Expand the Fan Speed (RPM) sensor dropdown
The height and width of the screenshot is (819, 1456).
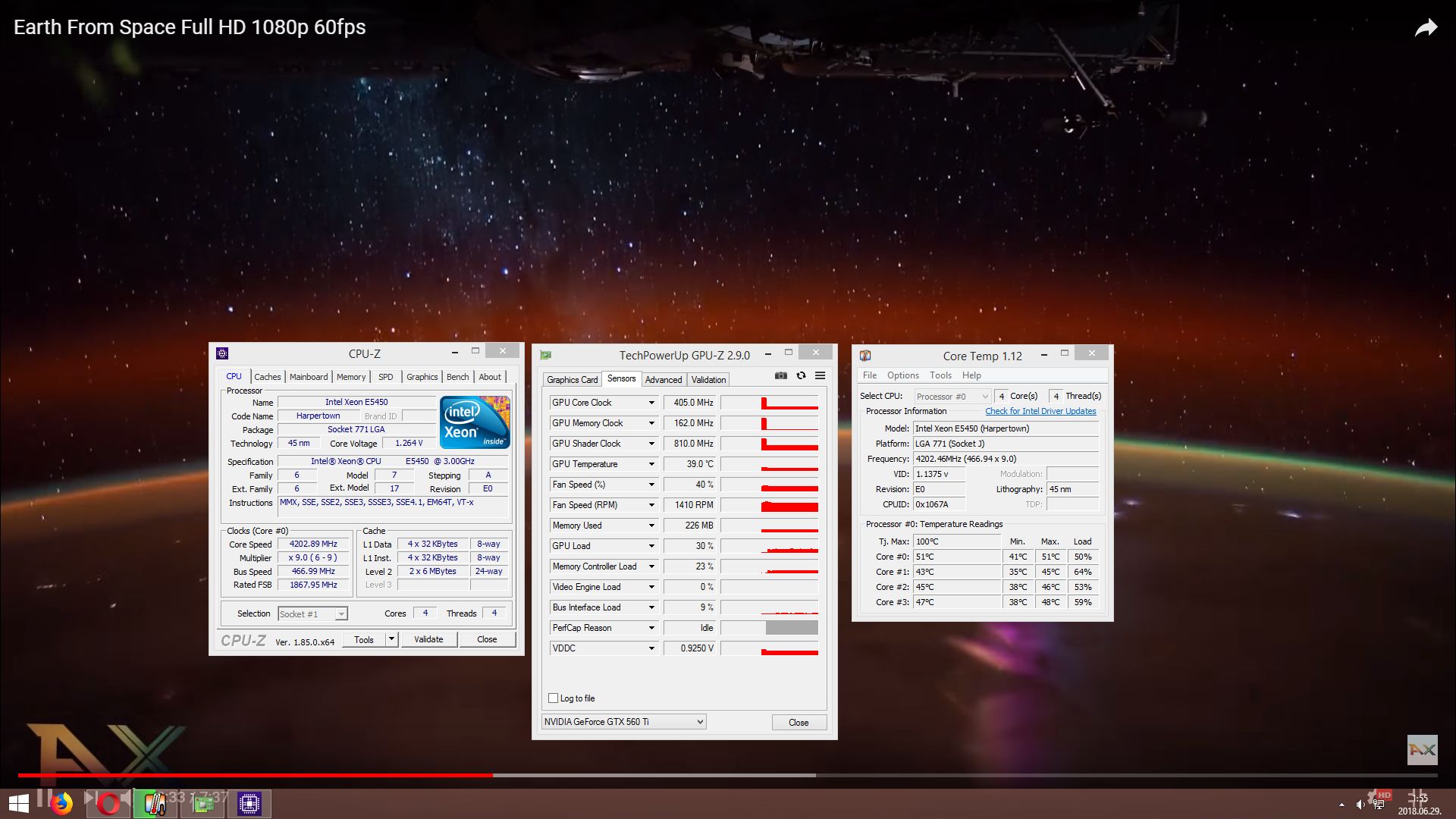pos(651,505)
